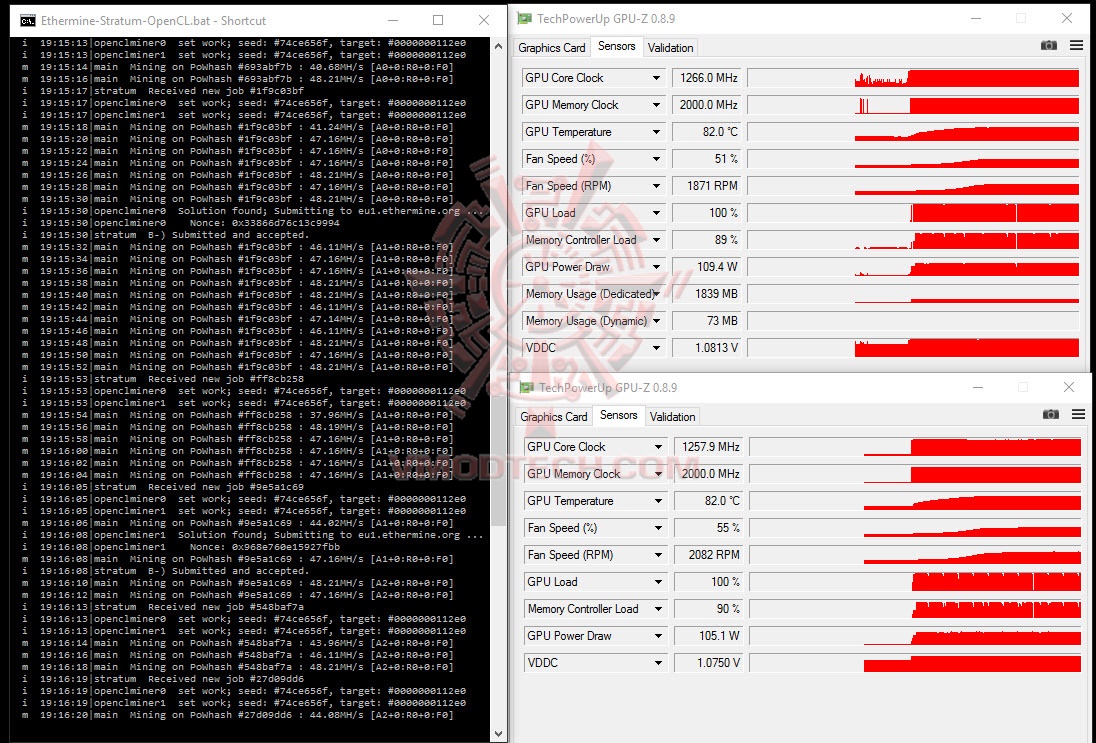The image size is (1096, 743).
Task: Expand GPU Power Draw dropdown in bottom GPU-Z window
Action: (658, 636)
